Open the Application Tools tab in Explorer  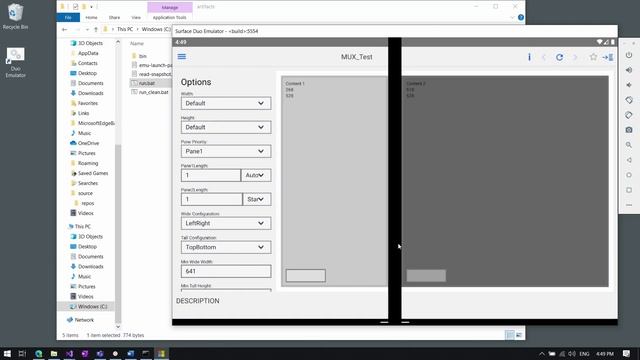pyautogui.click(x=169, y=18)
